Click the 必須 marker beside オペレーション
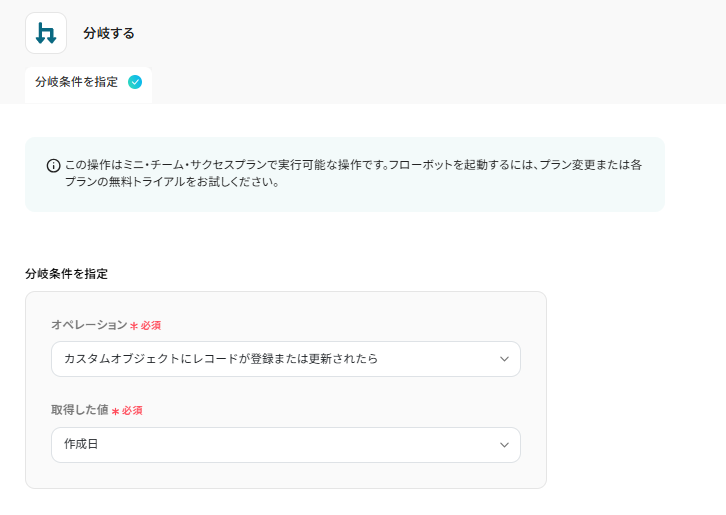This screenshot has width=726, height=515. [151, 326]
